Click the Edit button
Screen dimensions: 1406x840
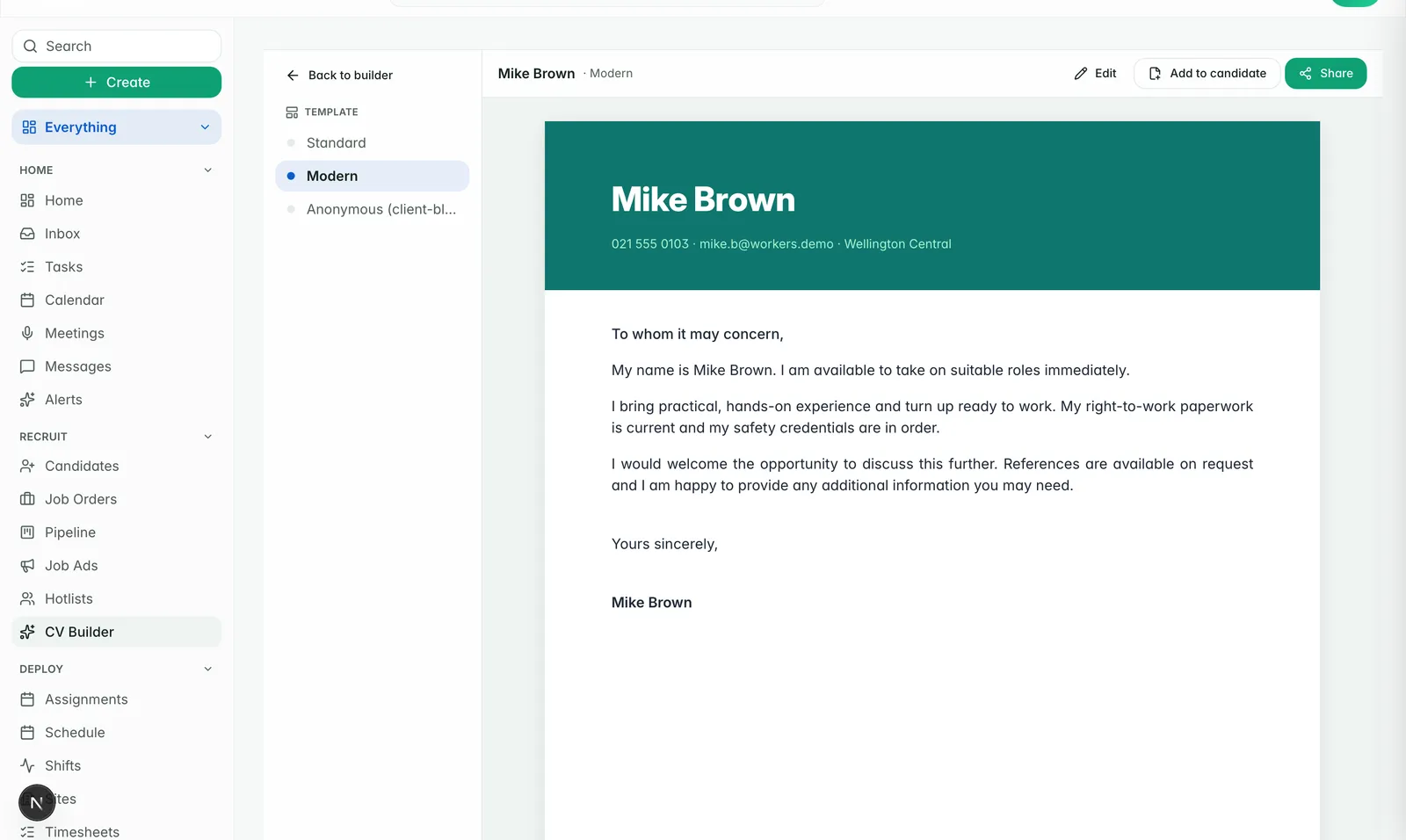(x=1095, y=74)
